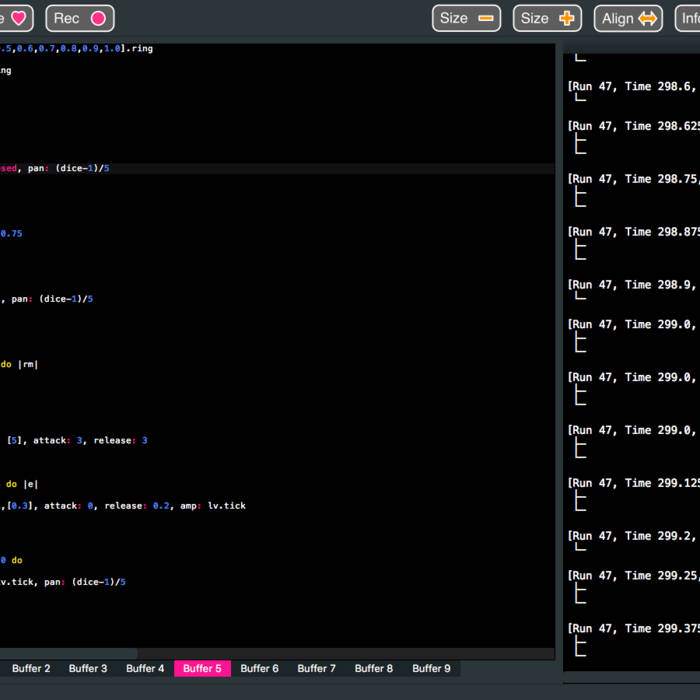Open the Buffer 8 tab
Screen dimensions: 700x700
point(374,668)
